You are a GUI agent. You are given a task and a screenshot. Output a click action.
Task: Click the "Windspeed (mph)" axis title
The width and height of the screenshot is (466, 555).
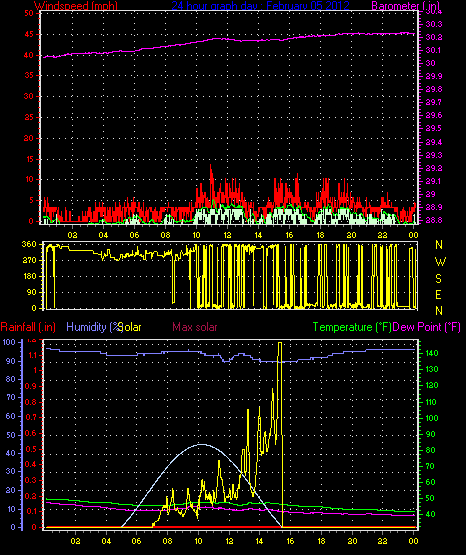coord(76,5)
